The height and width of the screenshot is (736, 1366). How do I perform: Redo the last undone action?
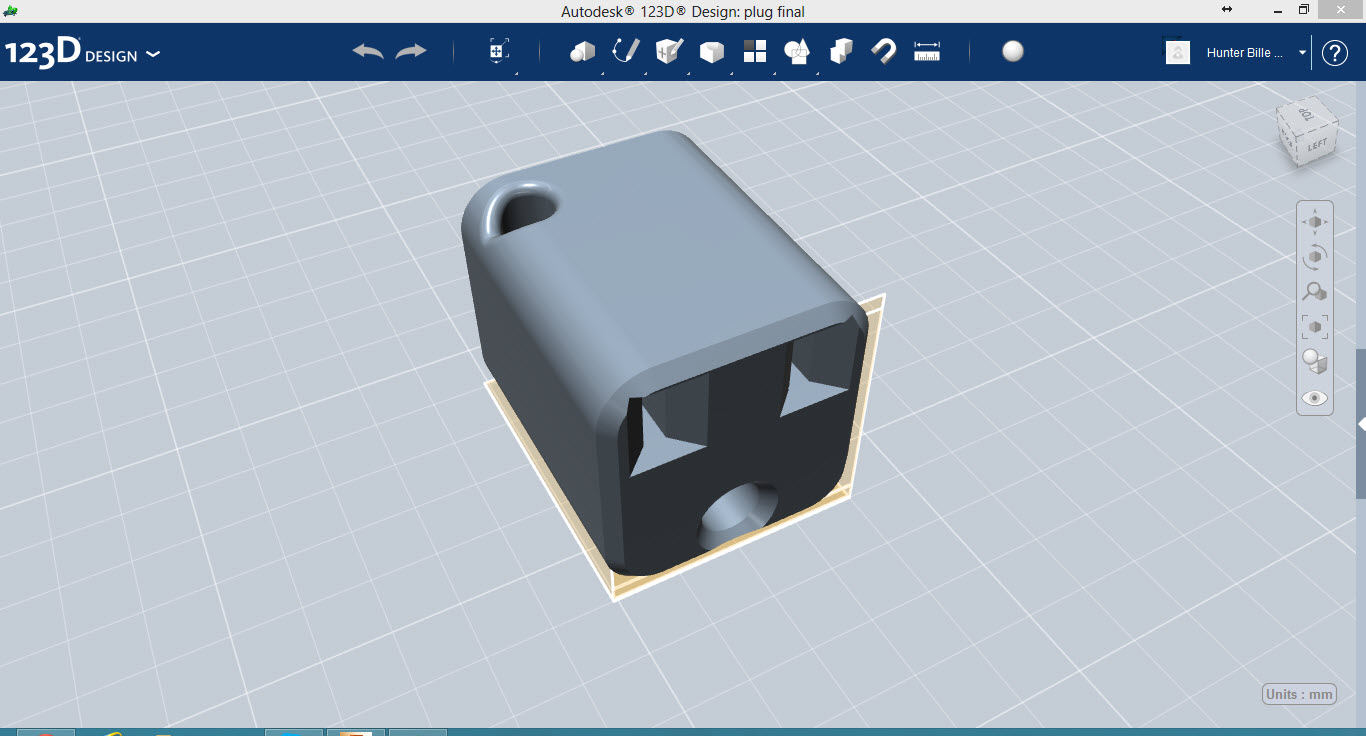pyautogui.click(x=410, y=51)
